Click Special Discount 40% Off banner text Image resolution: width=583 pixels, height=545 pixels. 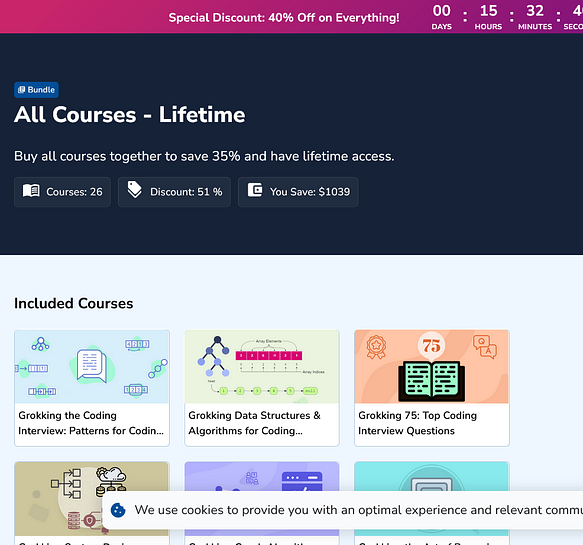coord(284,17)
